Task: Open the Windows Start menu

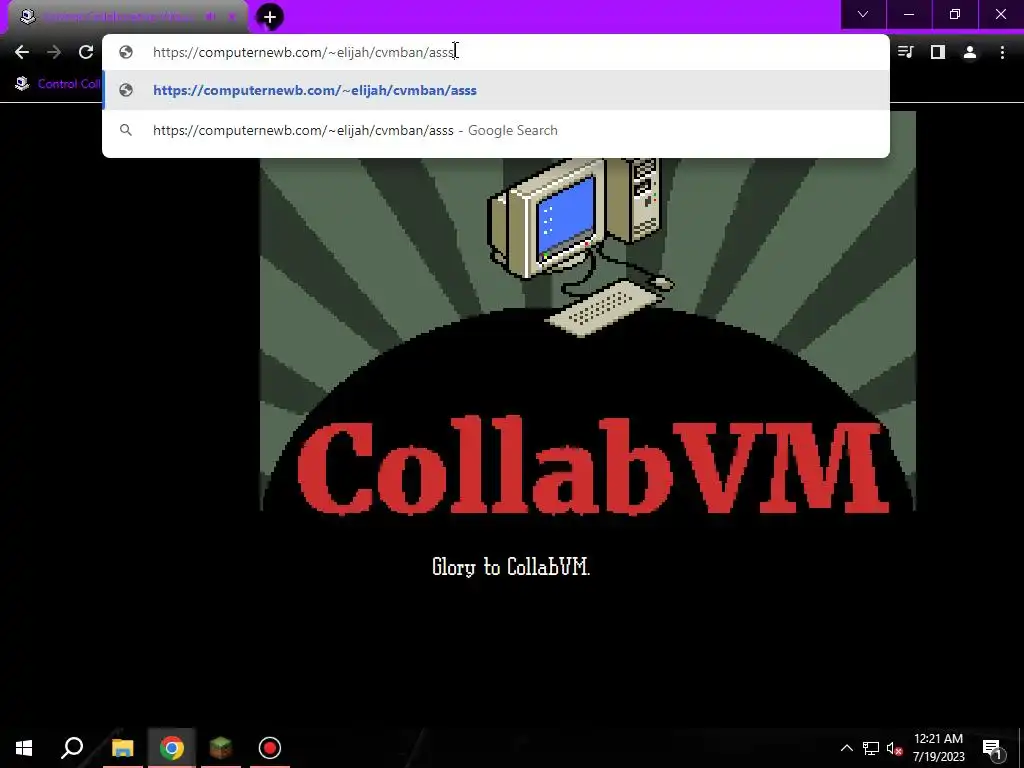Action: tap(24, 748)
